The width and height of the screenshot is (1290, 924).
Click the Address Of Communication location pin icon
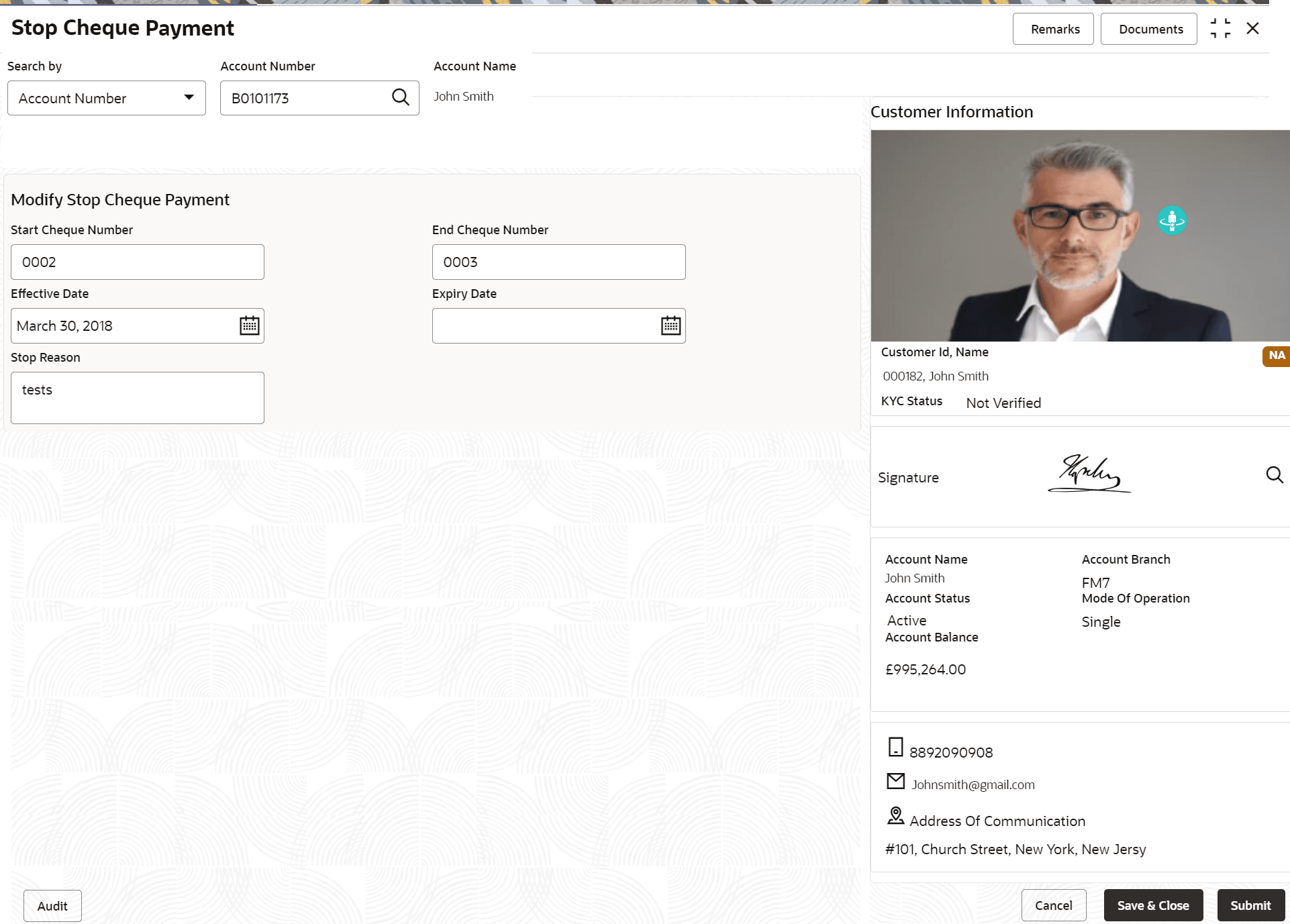tap(895, 815)
